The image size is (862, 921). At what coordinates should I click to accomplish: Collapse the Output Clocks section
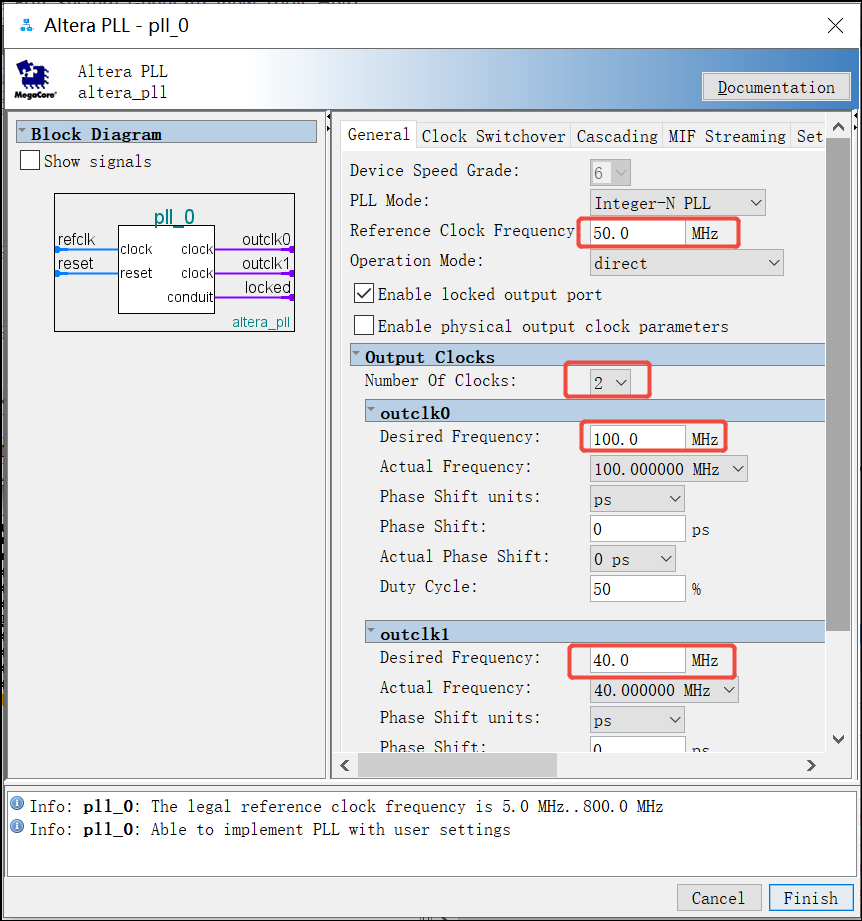coord(356,354)
